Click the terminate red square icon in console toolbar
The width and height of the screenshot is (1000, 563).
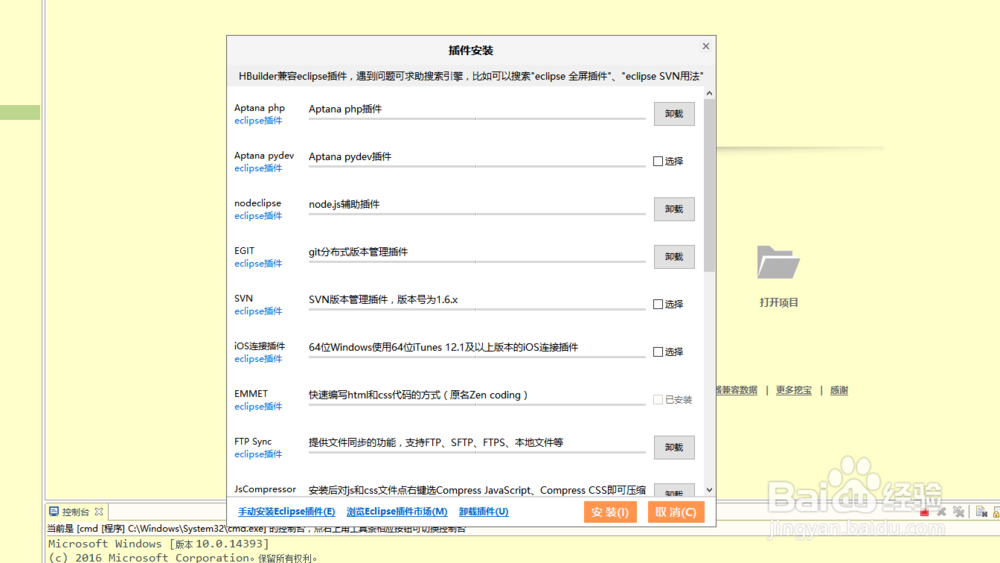924,512
